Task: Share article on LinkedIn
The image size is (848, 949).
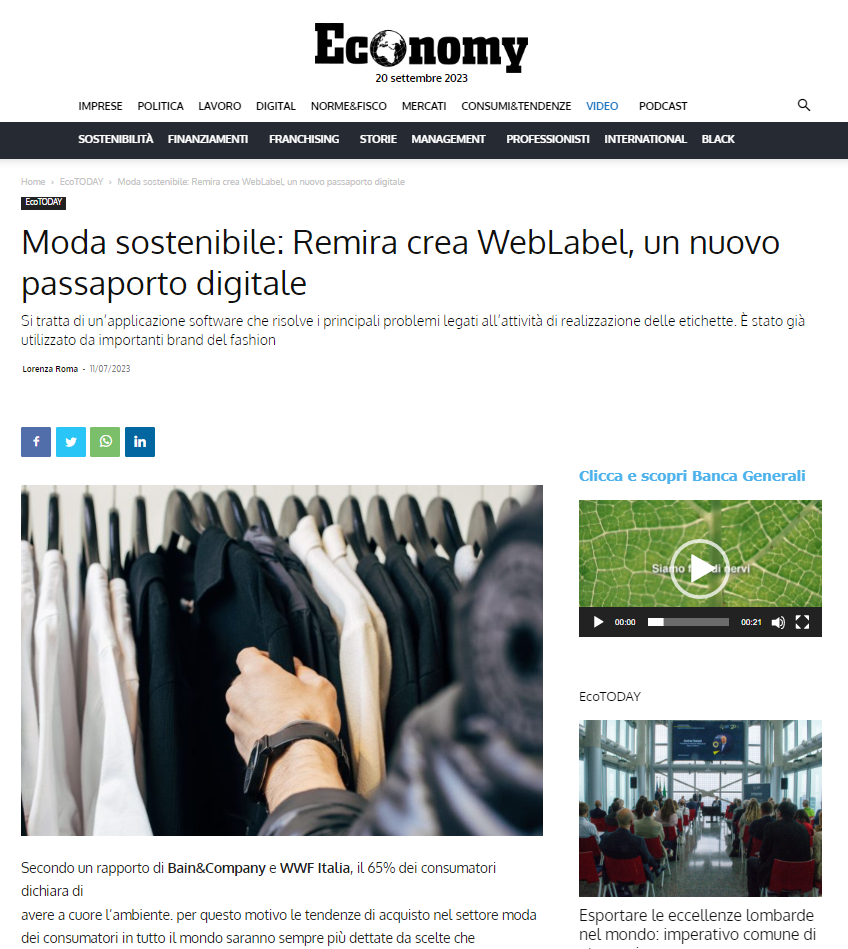Action: click(140, 442)
